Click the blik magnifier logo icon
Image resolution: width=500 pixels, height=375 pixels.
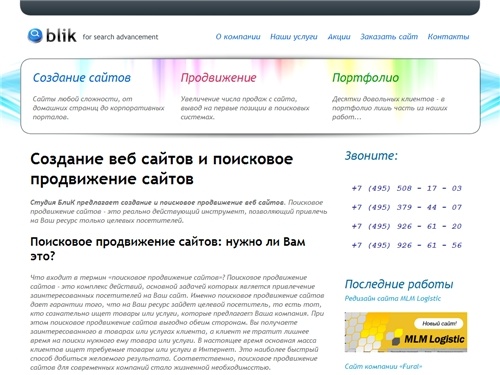pos(35,35)
